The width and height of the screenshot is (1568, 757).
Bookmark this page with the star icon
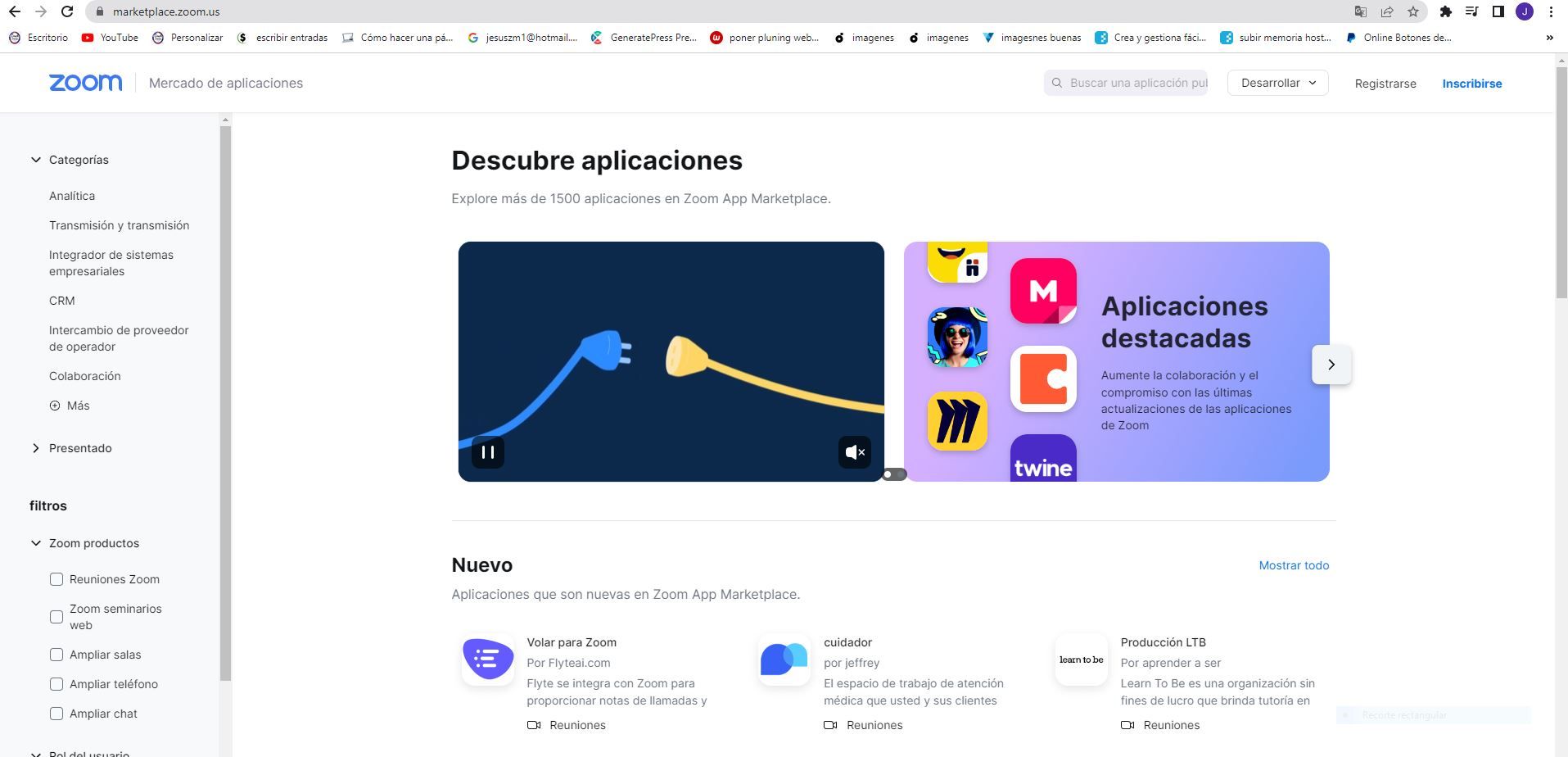tap(1413, 11)
